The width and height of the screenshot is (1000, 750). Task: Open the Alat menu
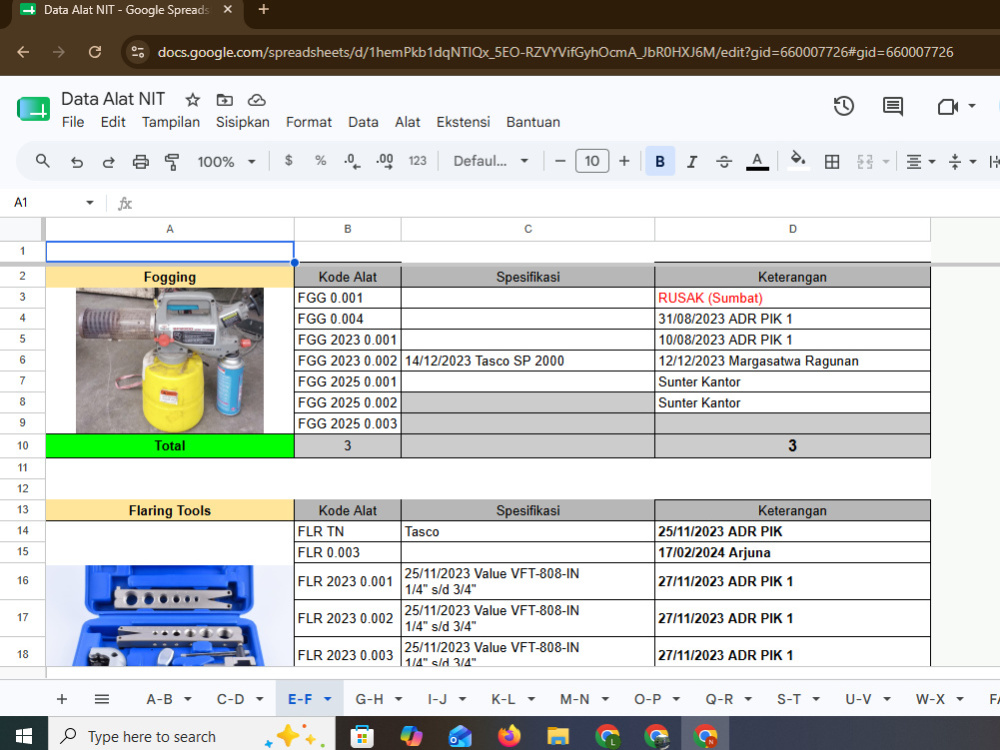(x=408, y=122)
